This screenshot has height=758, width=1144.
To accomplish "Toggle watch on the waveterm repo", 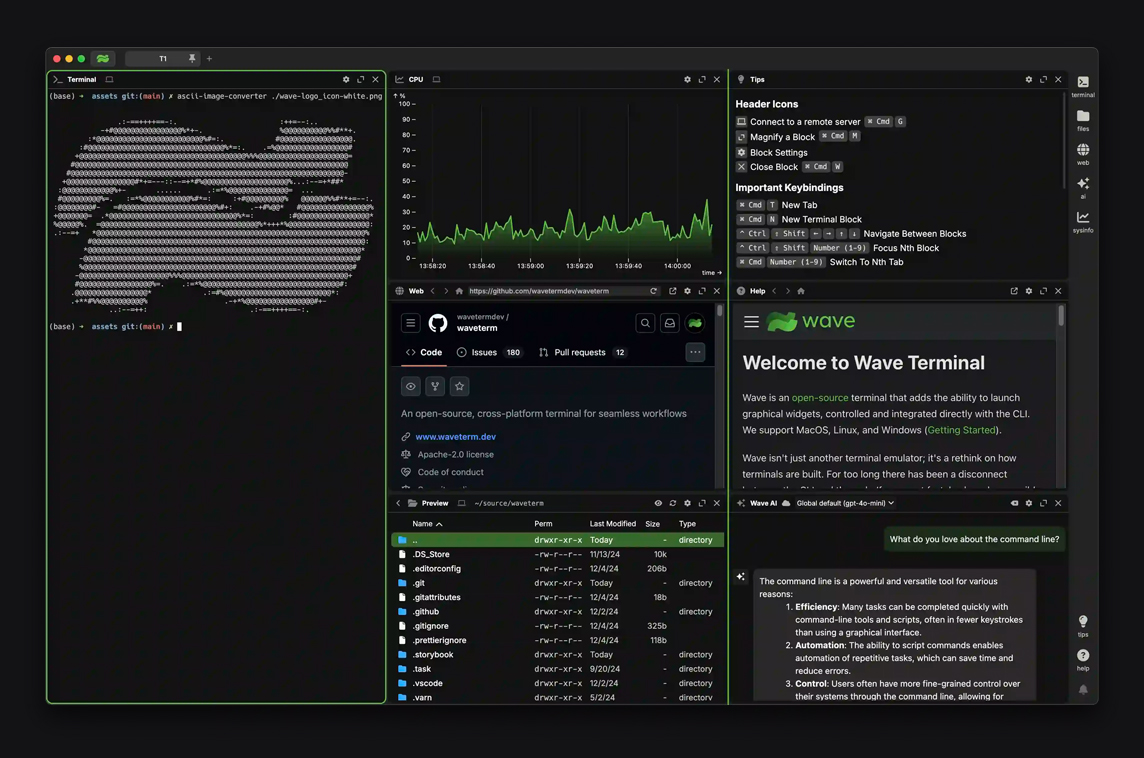I will [411, 386].
